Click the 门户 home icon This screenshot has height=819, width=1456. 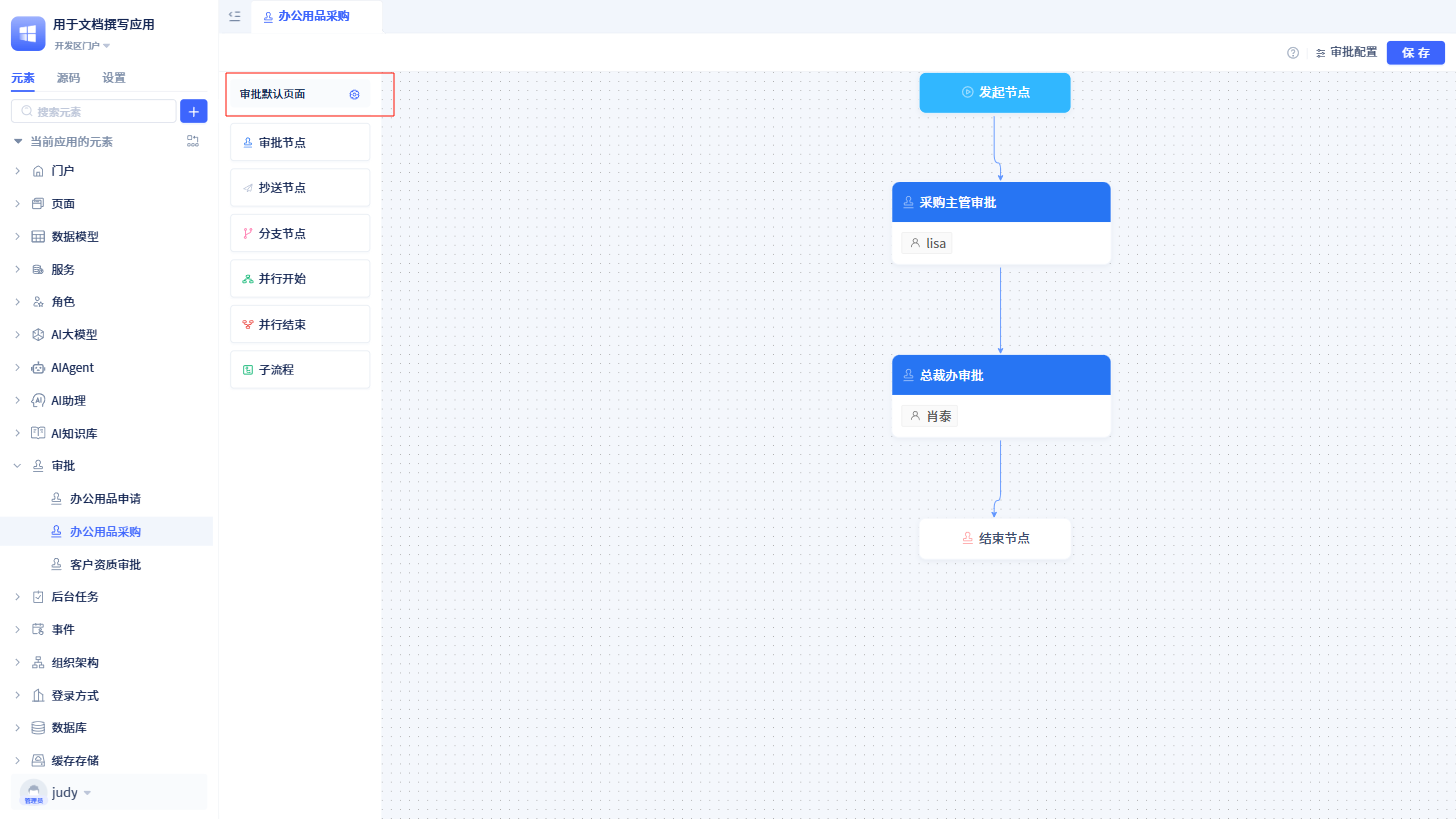click(38, 171)
